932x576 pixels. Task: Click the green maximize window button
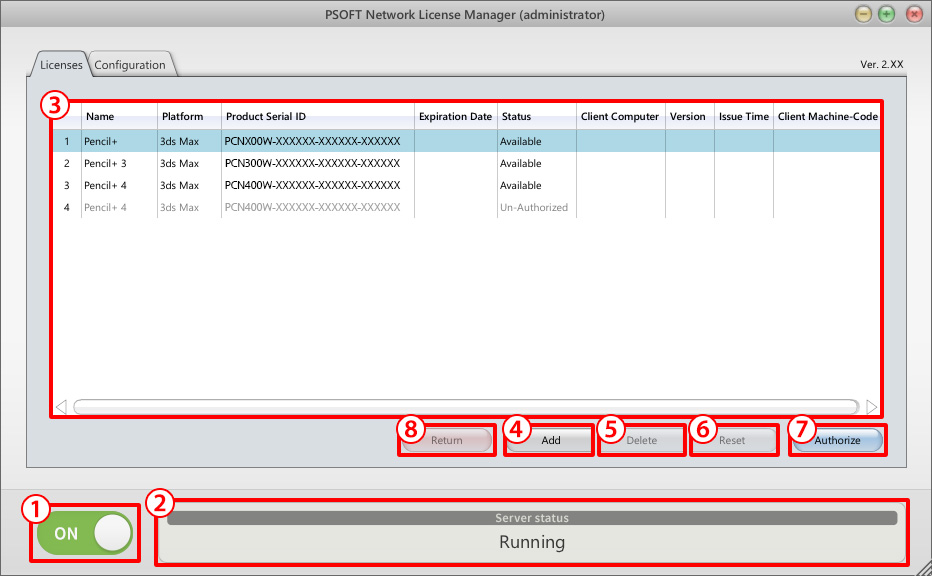tap(887, 14)
